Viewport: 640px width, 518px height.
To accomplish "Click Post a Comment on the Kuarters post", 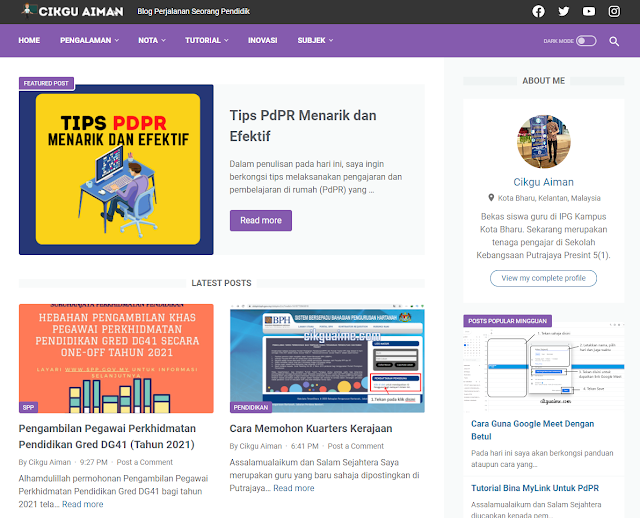I will point(356,446).
